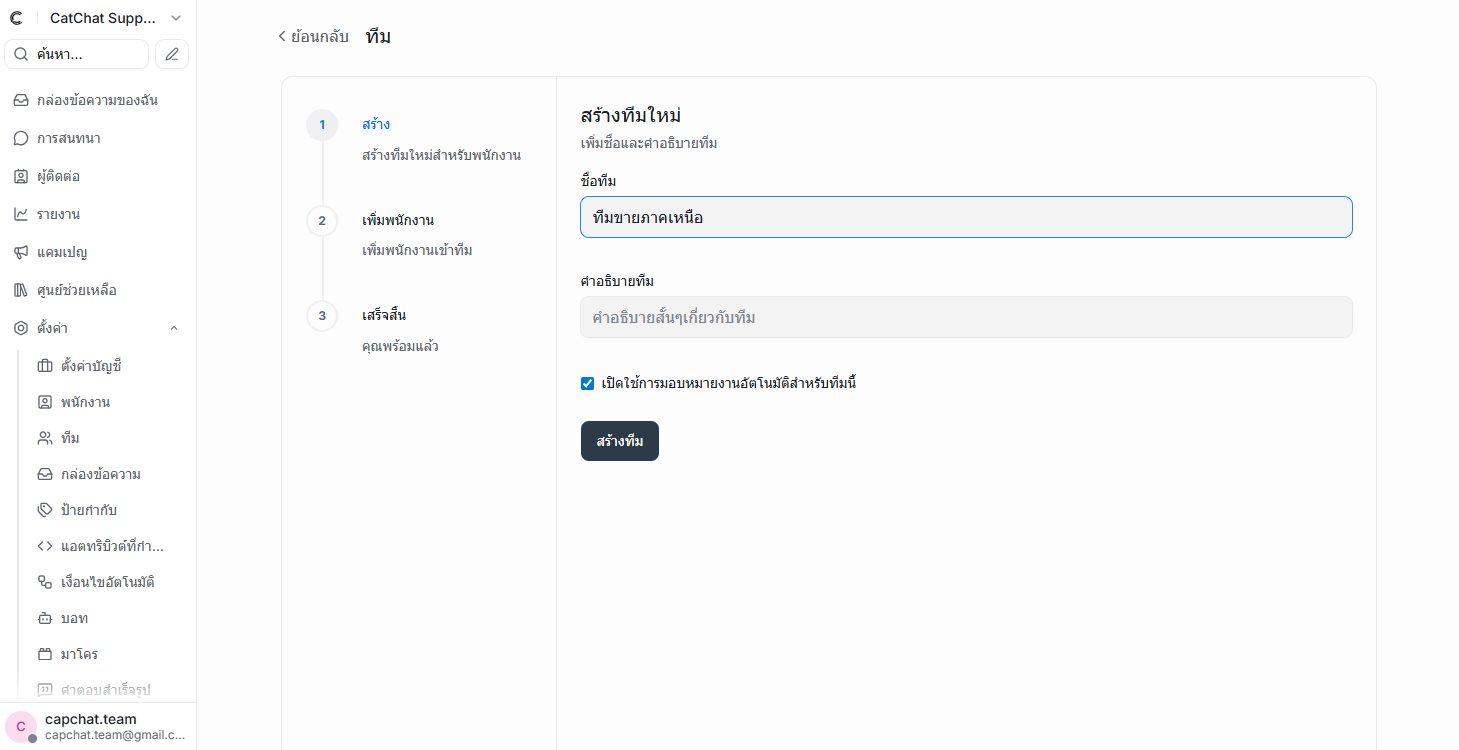Click the tag icon for ป้ายกำกับ
Viewport: 1459px width, 750px height.
point(45,510)
